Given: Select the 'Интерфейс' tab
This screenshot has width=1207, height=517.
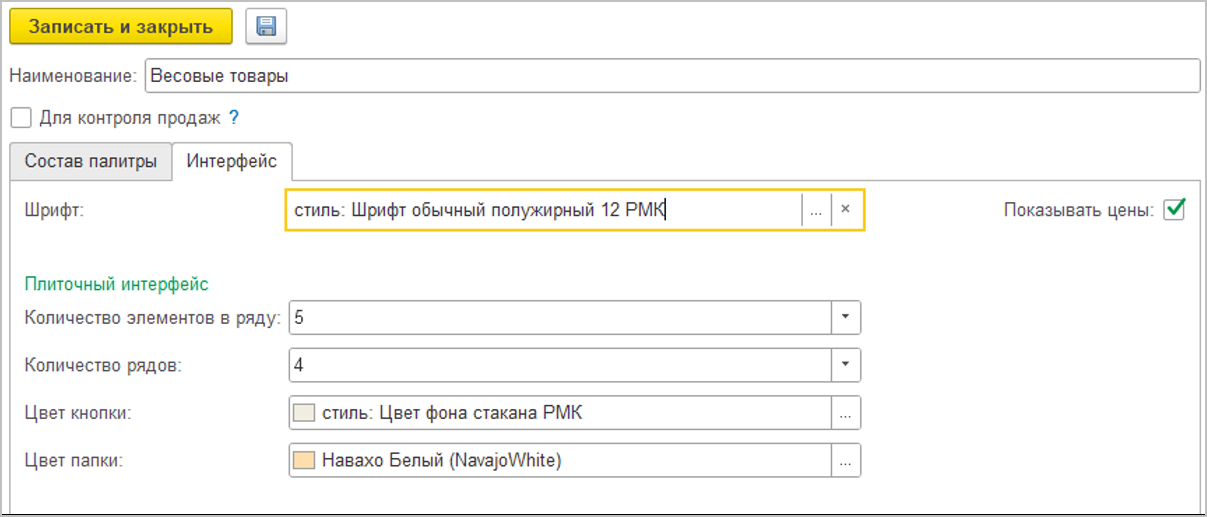Looking at the screenshot, I should pyautogui.click(x=232, y=161).
